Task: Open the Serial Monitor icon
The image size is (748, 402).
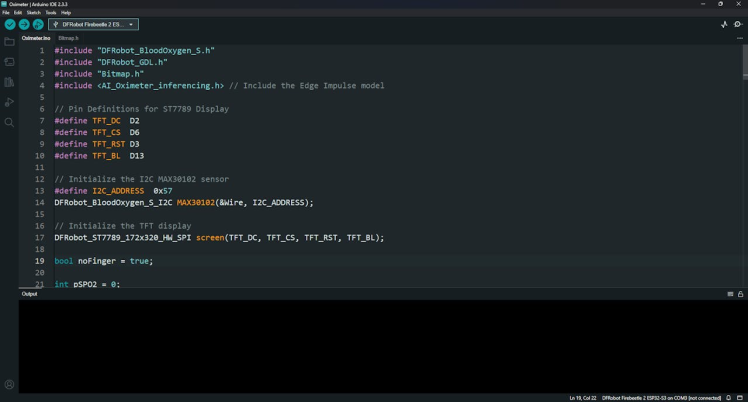Action: point(739,24)
